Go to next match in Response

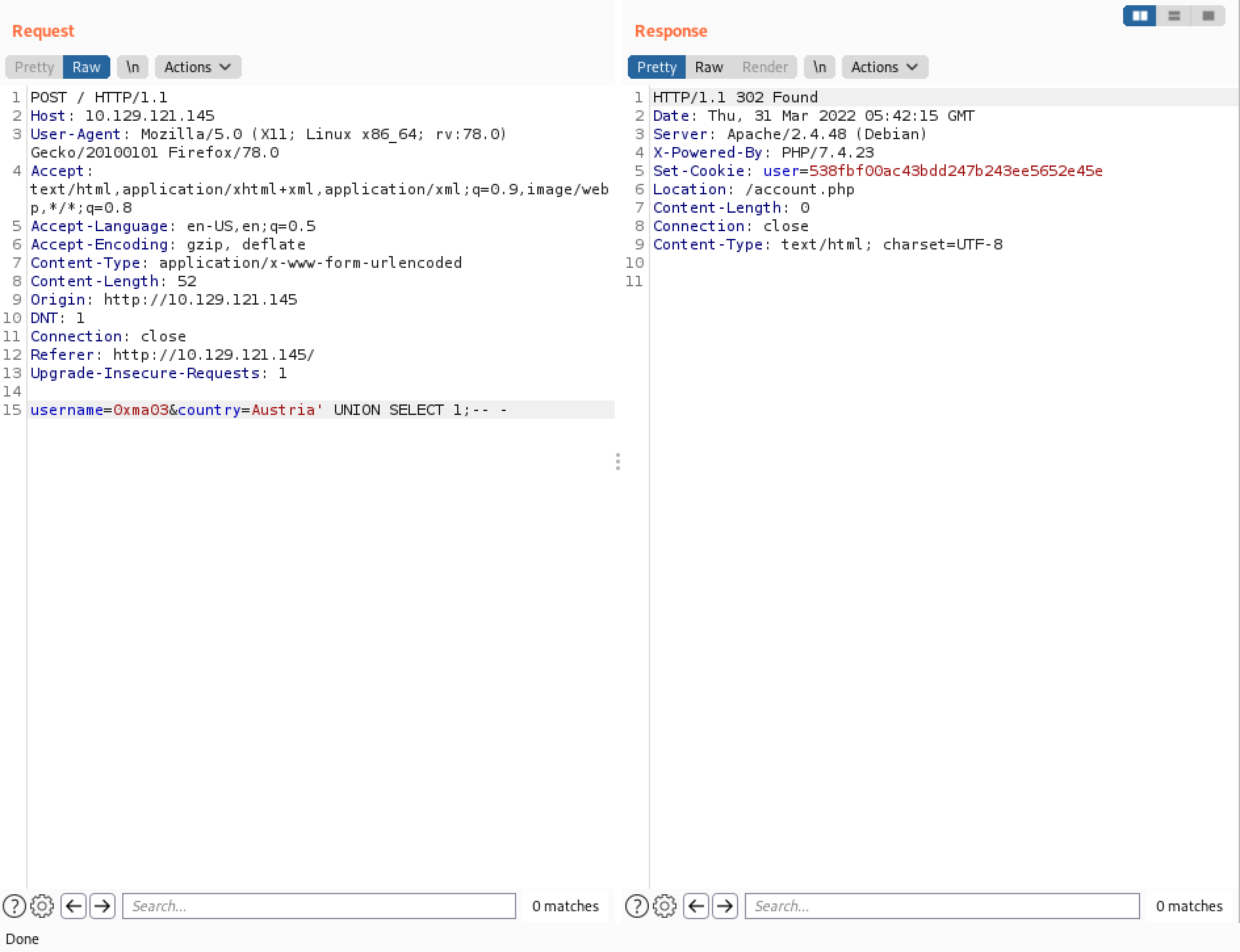point(725,906)
